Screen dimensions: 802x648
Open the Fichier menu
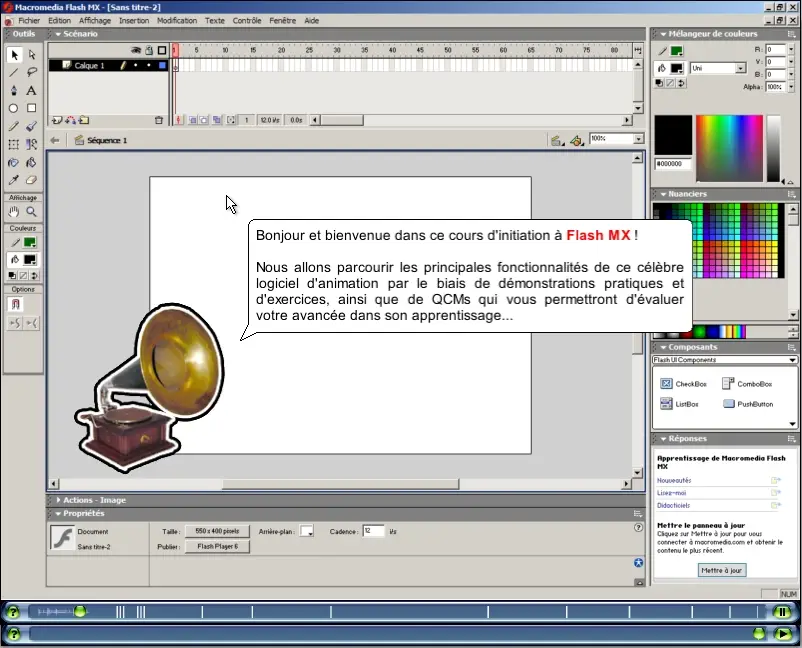tap(29, 20)
